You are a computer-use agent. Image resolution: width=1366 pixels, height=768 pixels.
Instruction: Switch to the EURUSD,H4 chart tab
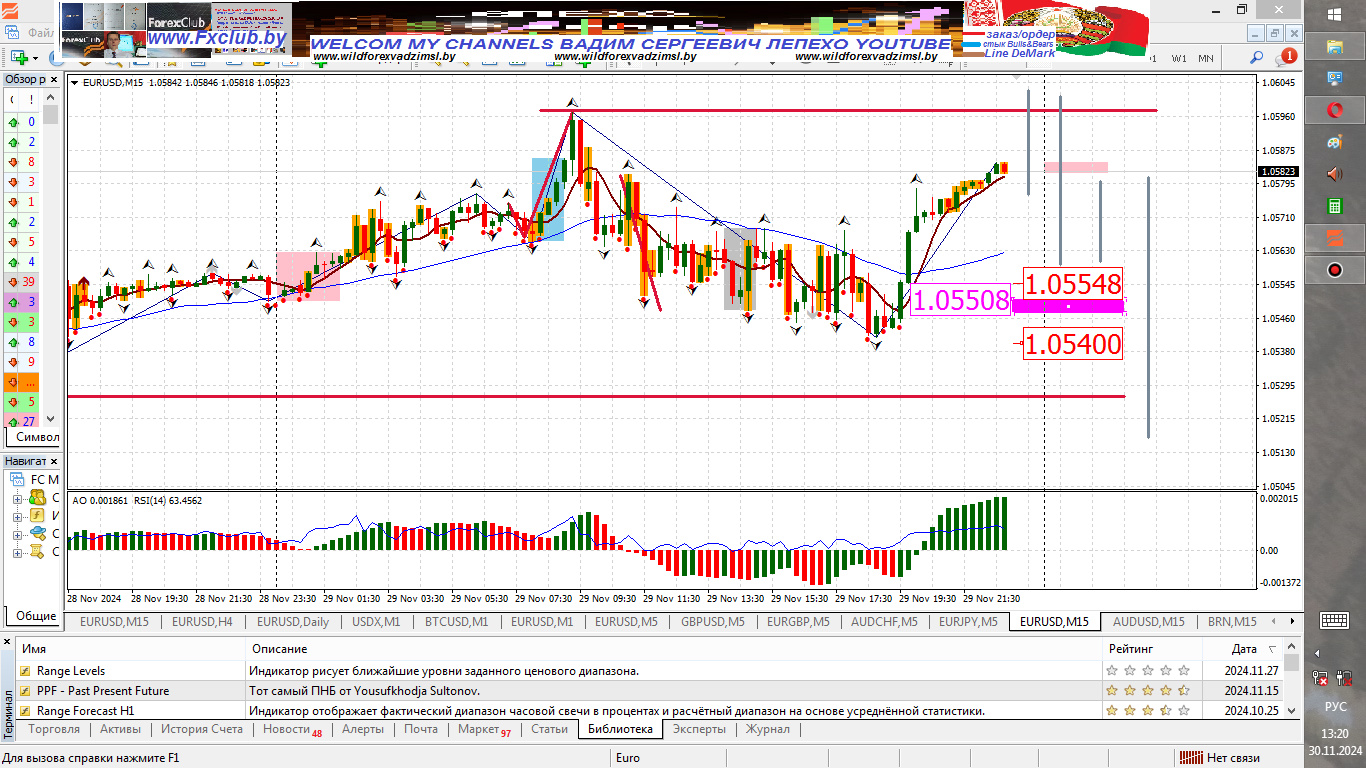pyautogui.click(x=203, y=622)
